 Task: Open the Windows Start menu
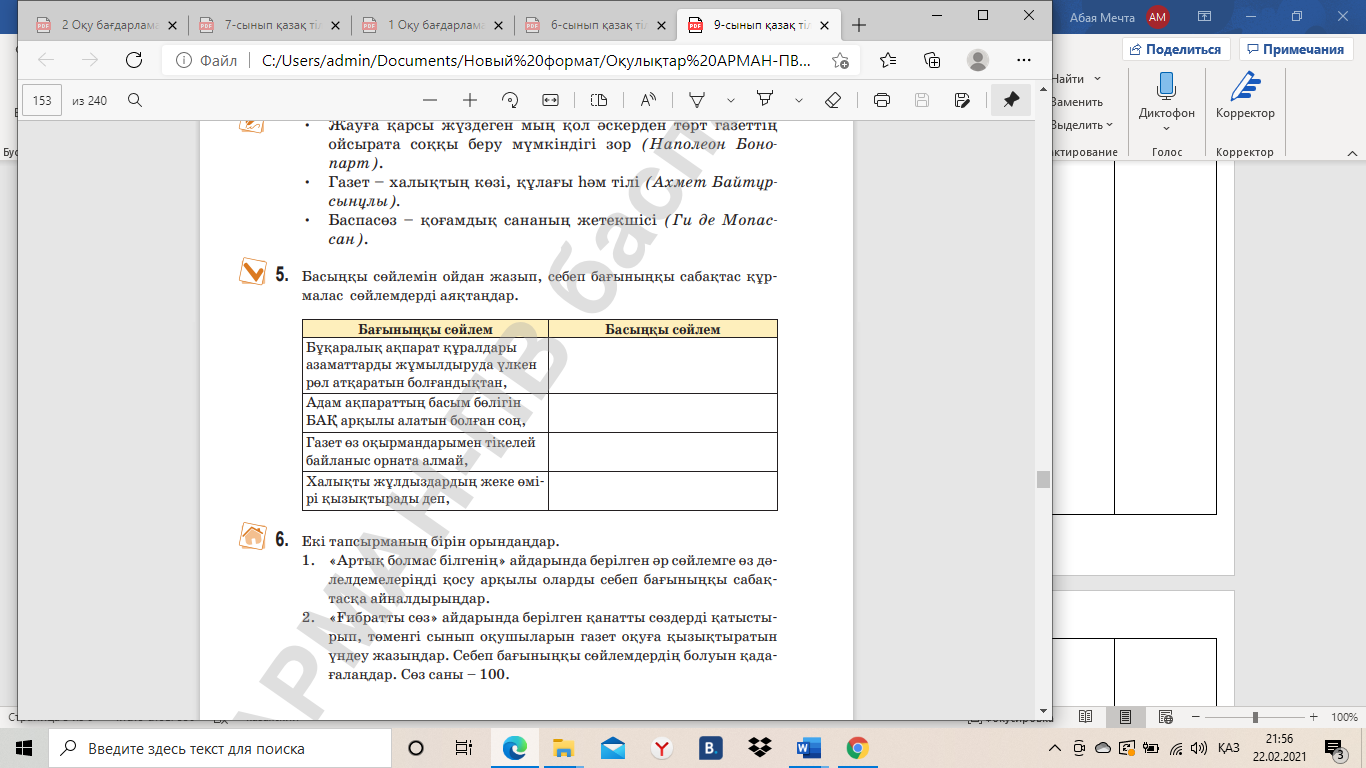[24, 748]
